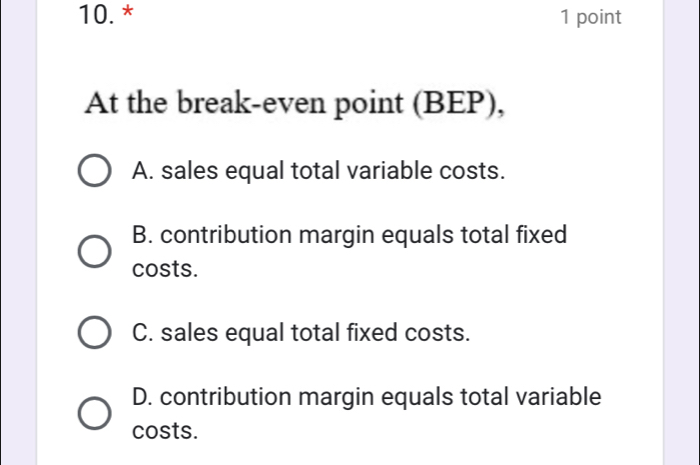700x465 pixels.
Task: Click the 'B.' letter prefix
Action: tap(142, 236)
